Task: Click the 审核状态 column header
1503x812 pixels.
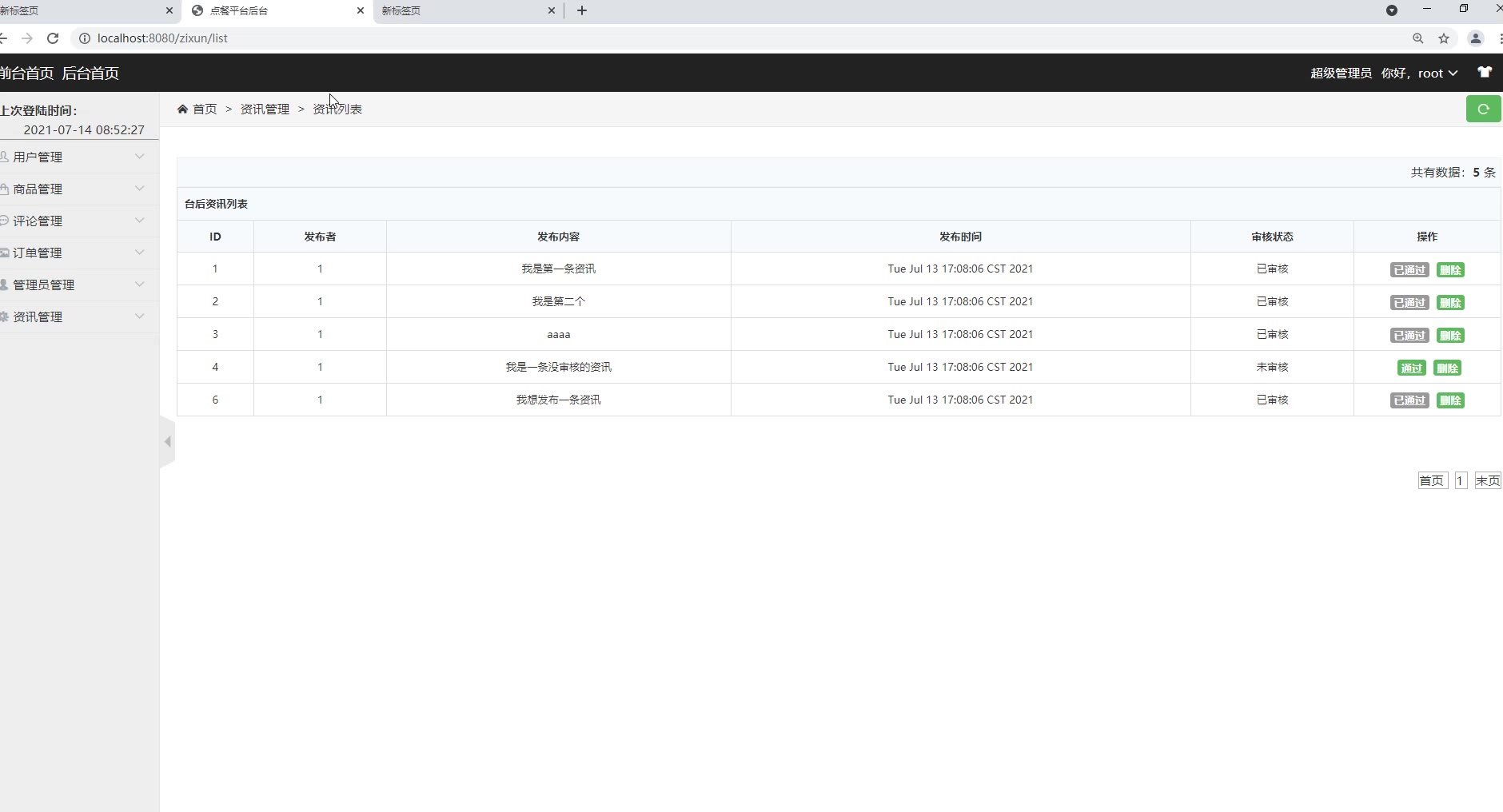Action: click(x=1272, y=237)
